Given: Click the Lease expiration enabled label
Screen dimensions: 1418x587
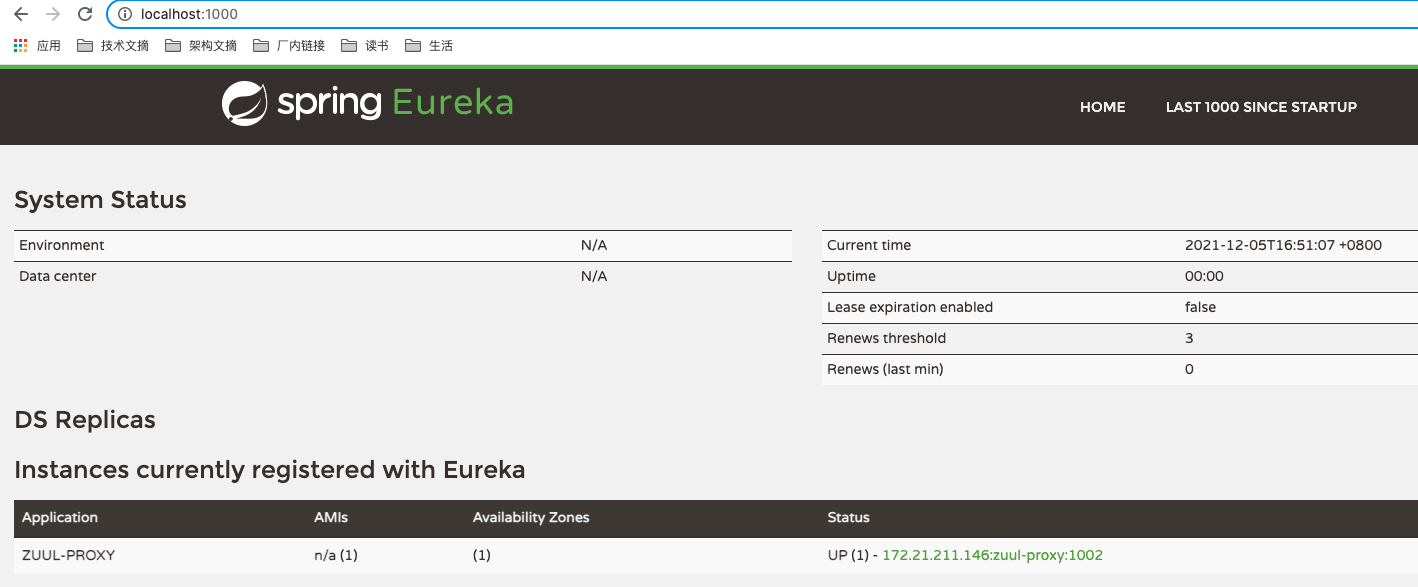Looking at the screenshot, I should tap(910, 307).
